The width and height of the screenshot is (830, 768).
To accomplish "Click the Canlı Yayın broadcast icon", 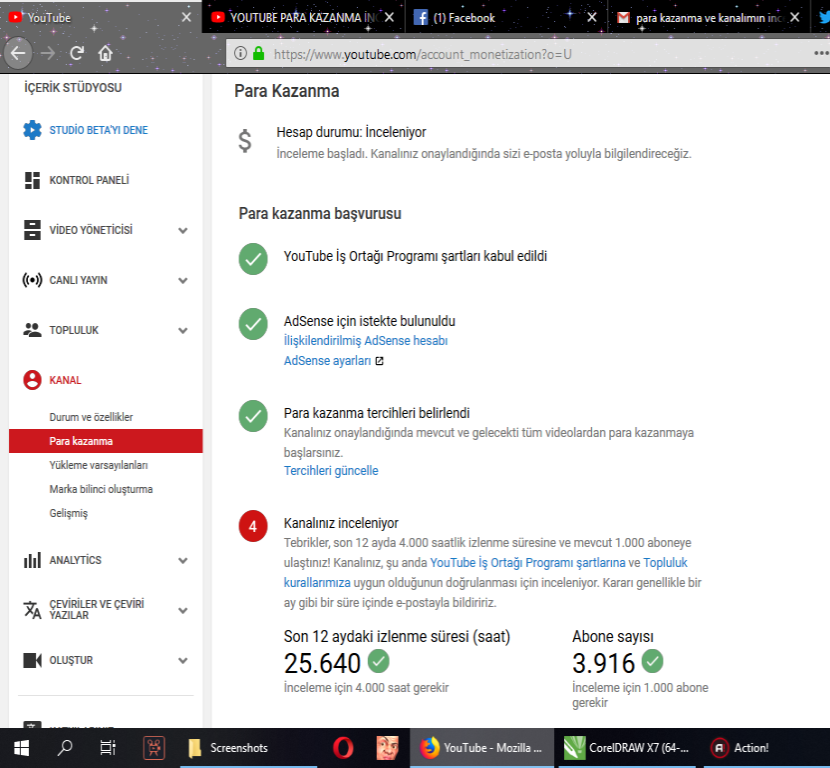I will tap(32, 279).
